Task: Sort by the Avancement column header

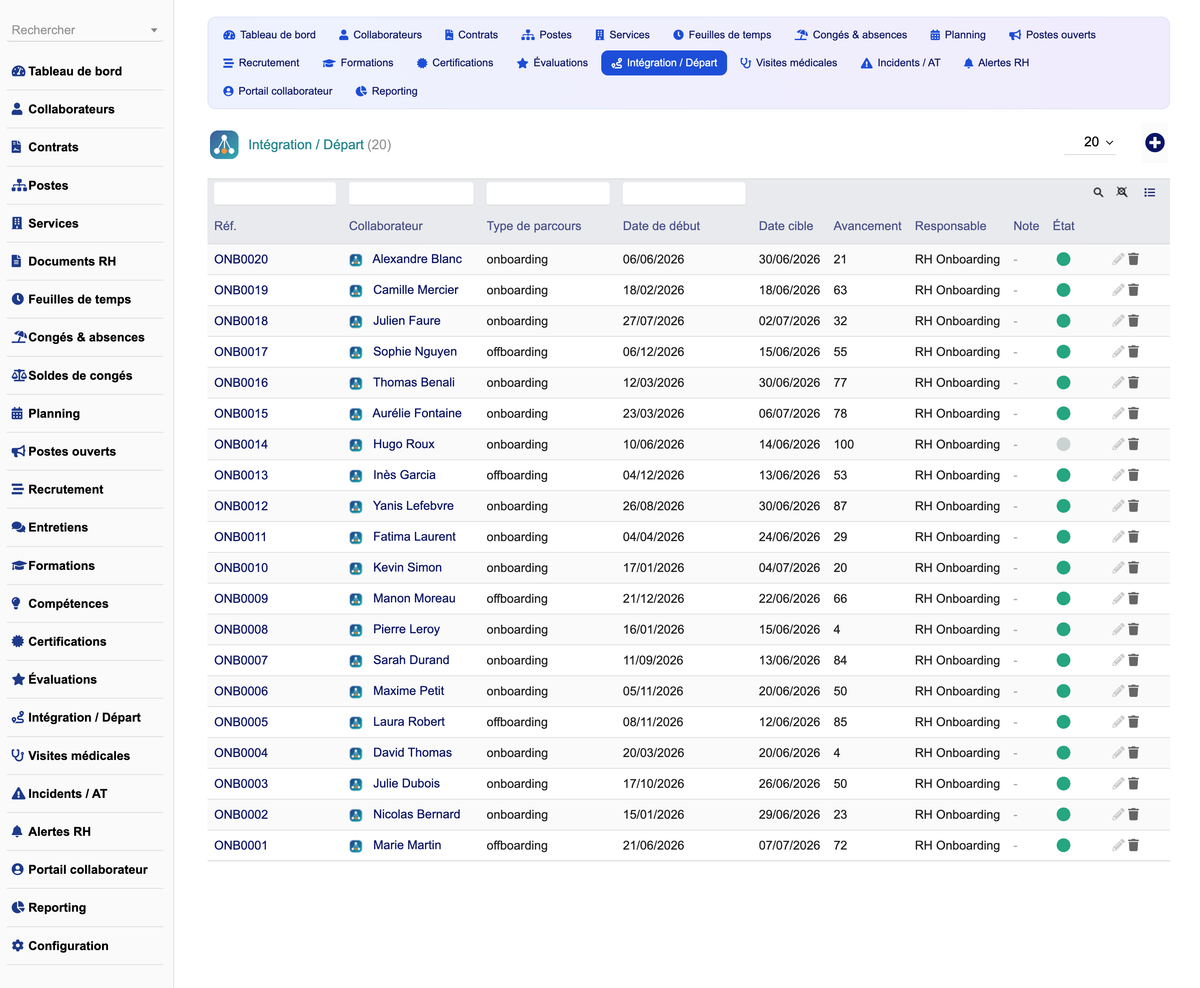Action: (x=867, y=226)
